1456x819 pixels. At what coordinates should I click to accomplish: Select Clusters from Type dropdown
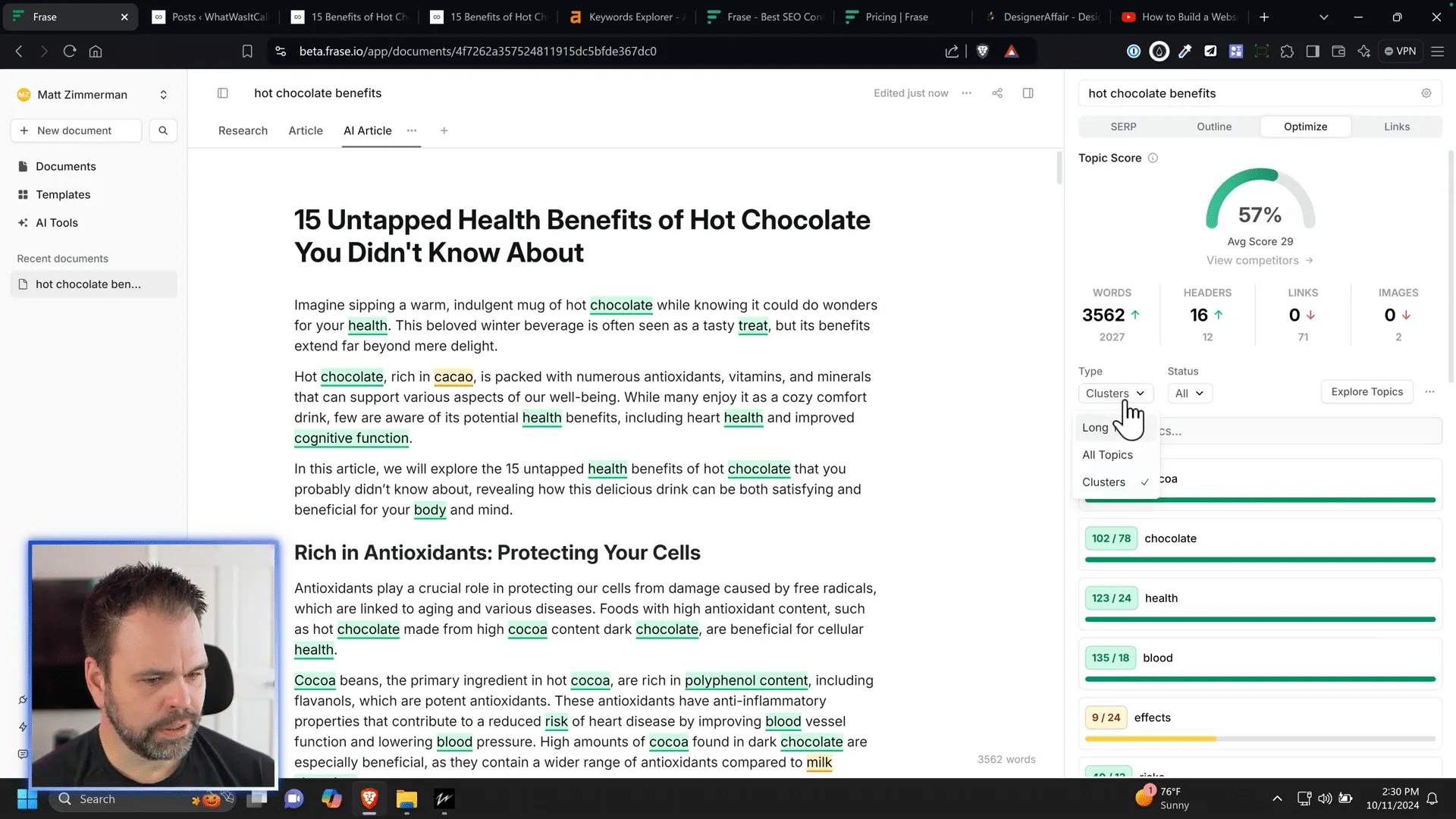pyautogui.click(x=1106, y=481)
